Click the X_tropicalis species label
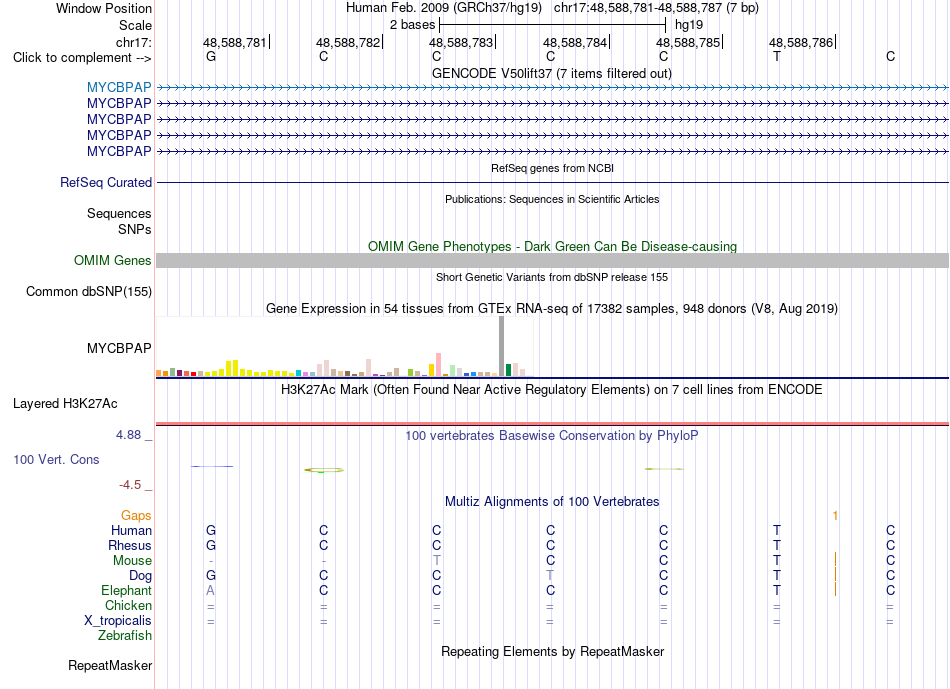Image resolution: width=950 pixels, height=689 pixels. pyautogui.click(x=118, y=621)
